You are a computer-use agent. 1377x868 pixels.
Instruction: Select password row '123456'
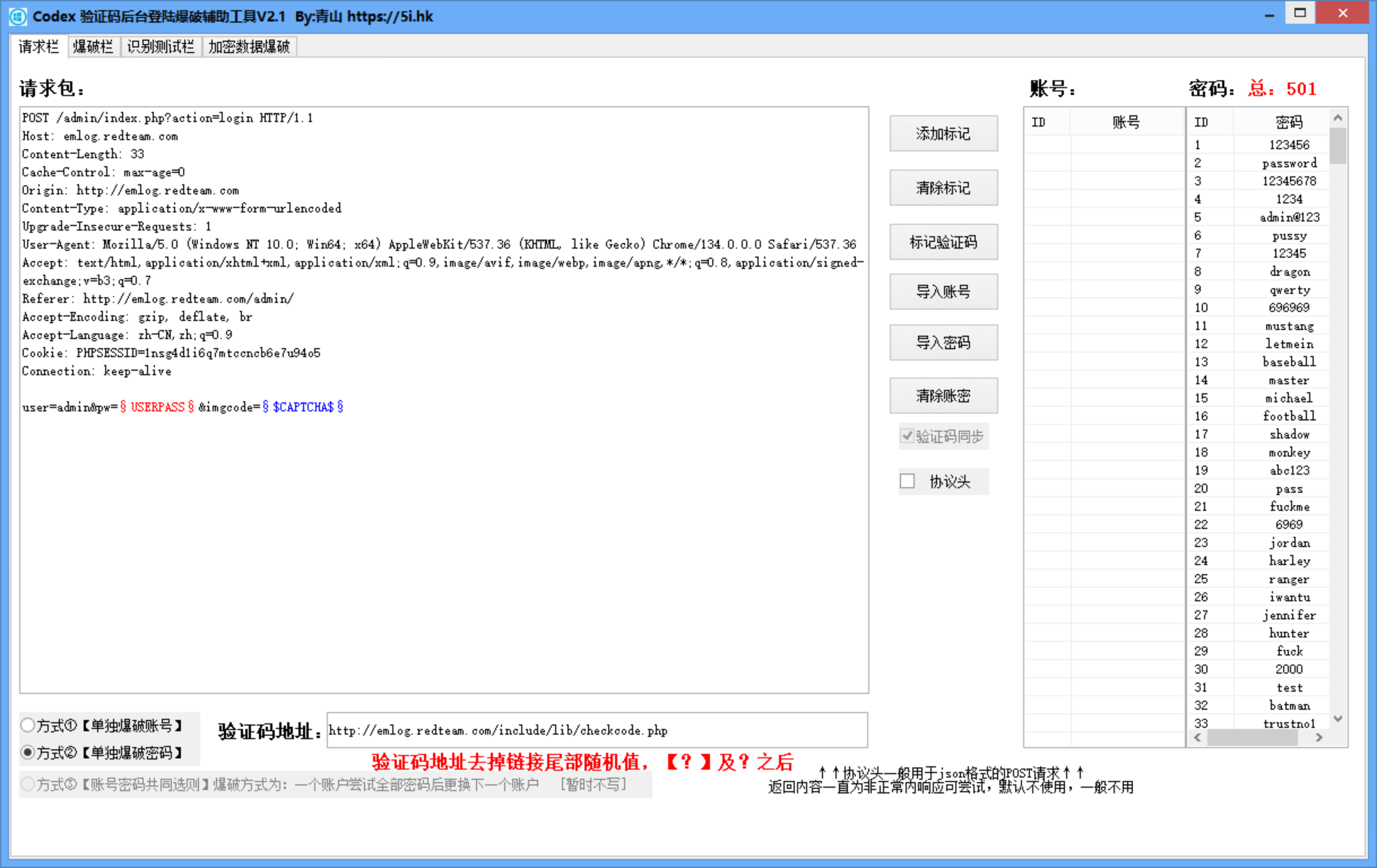(x=1259, y=145)
